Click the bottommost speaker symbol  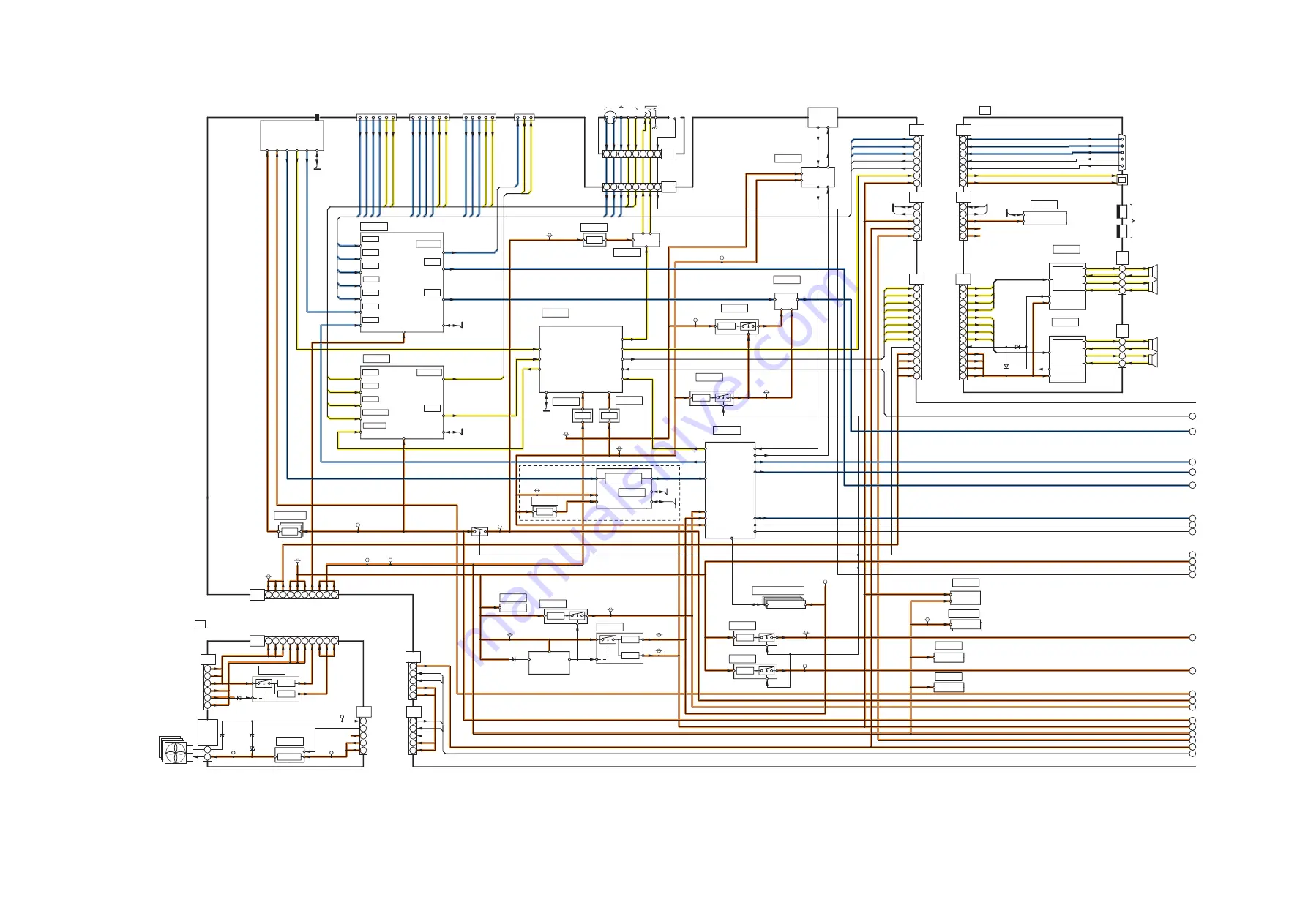pos(1153,358)
